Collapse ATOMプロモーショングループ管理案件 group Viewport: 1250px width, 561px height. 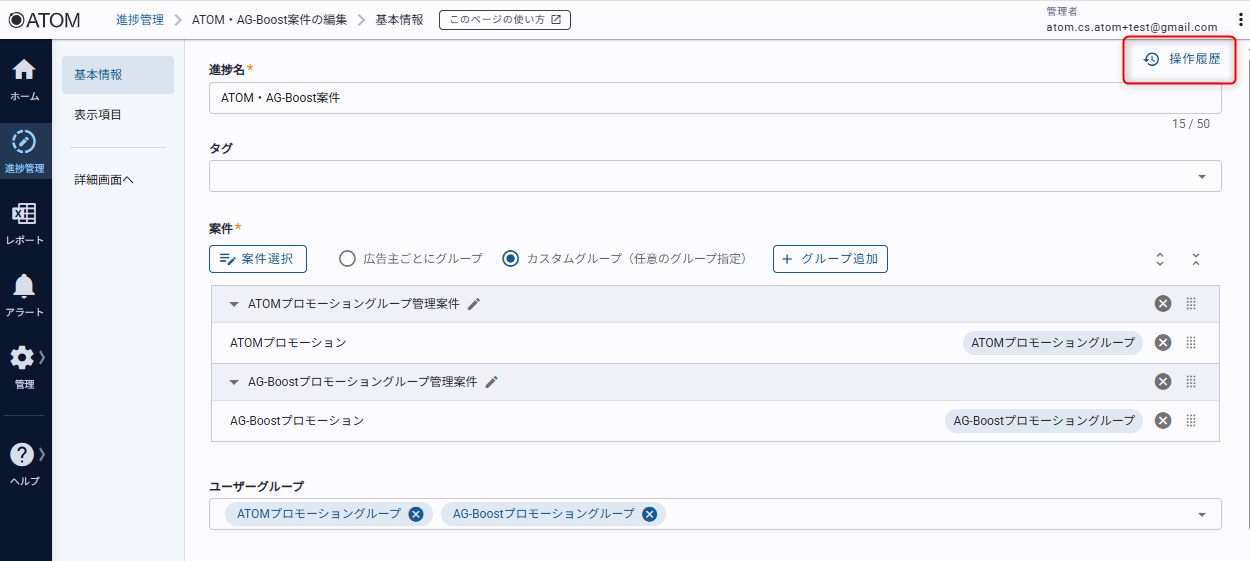pyautogui.click(x=234, y=304)
